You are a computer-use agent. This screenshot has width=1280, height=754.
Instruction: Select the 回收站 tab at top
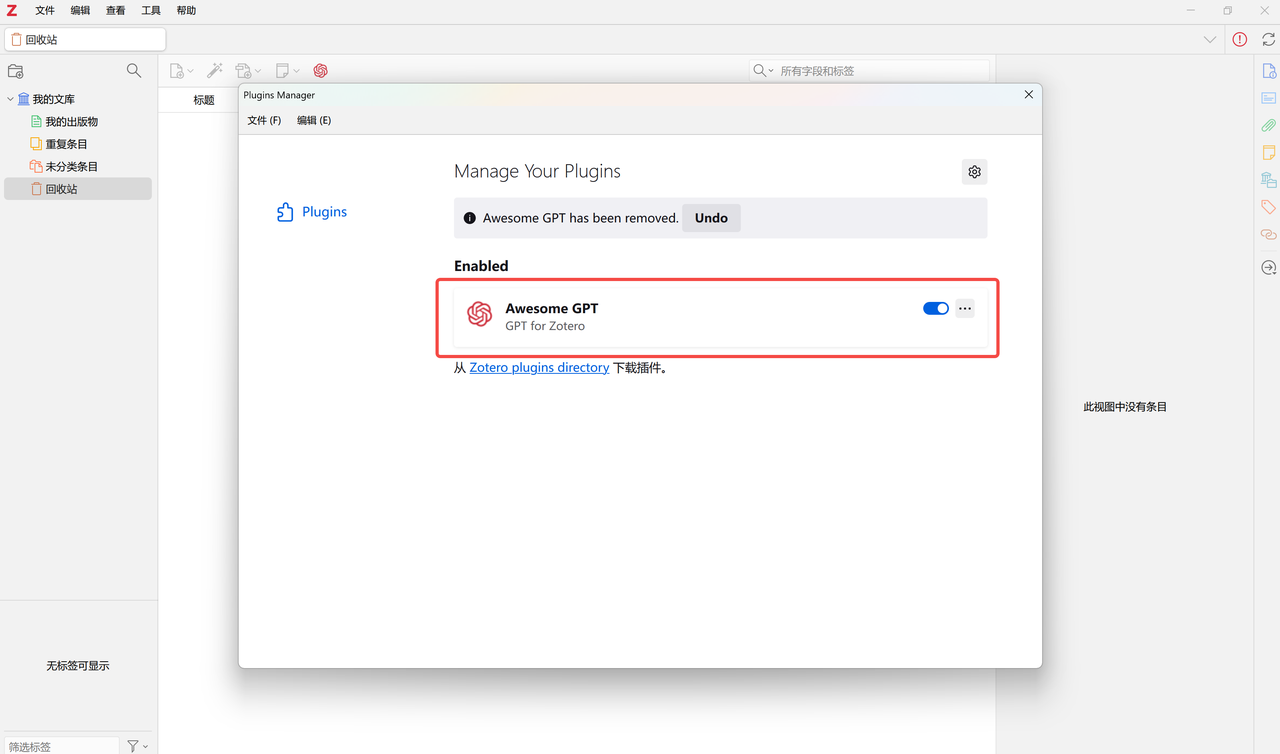click(85, 40)
